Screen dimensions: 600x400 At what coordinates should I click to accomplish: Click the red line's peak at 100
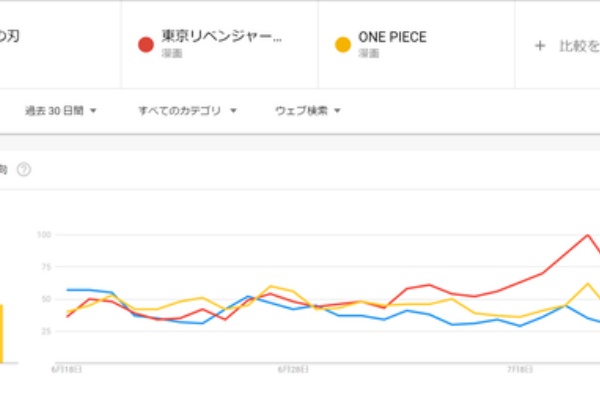(x=588, y=236)
